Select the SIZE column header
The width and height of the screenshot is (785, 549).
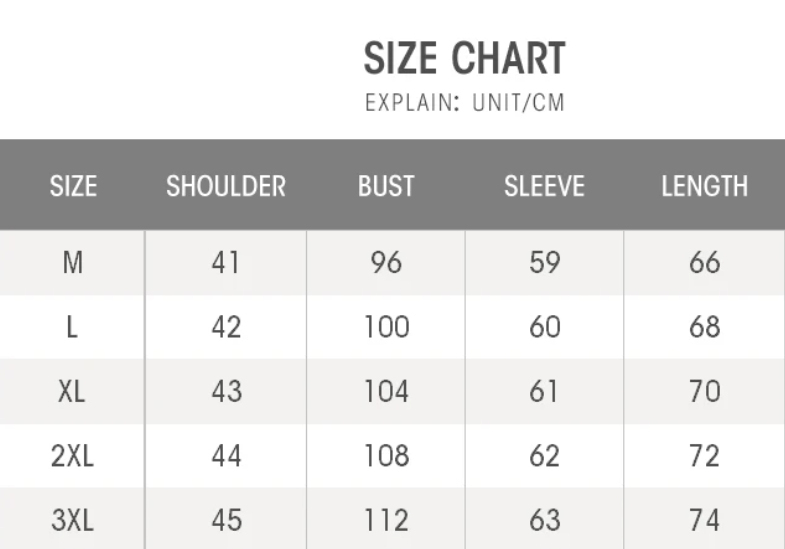tap(73, 186)
